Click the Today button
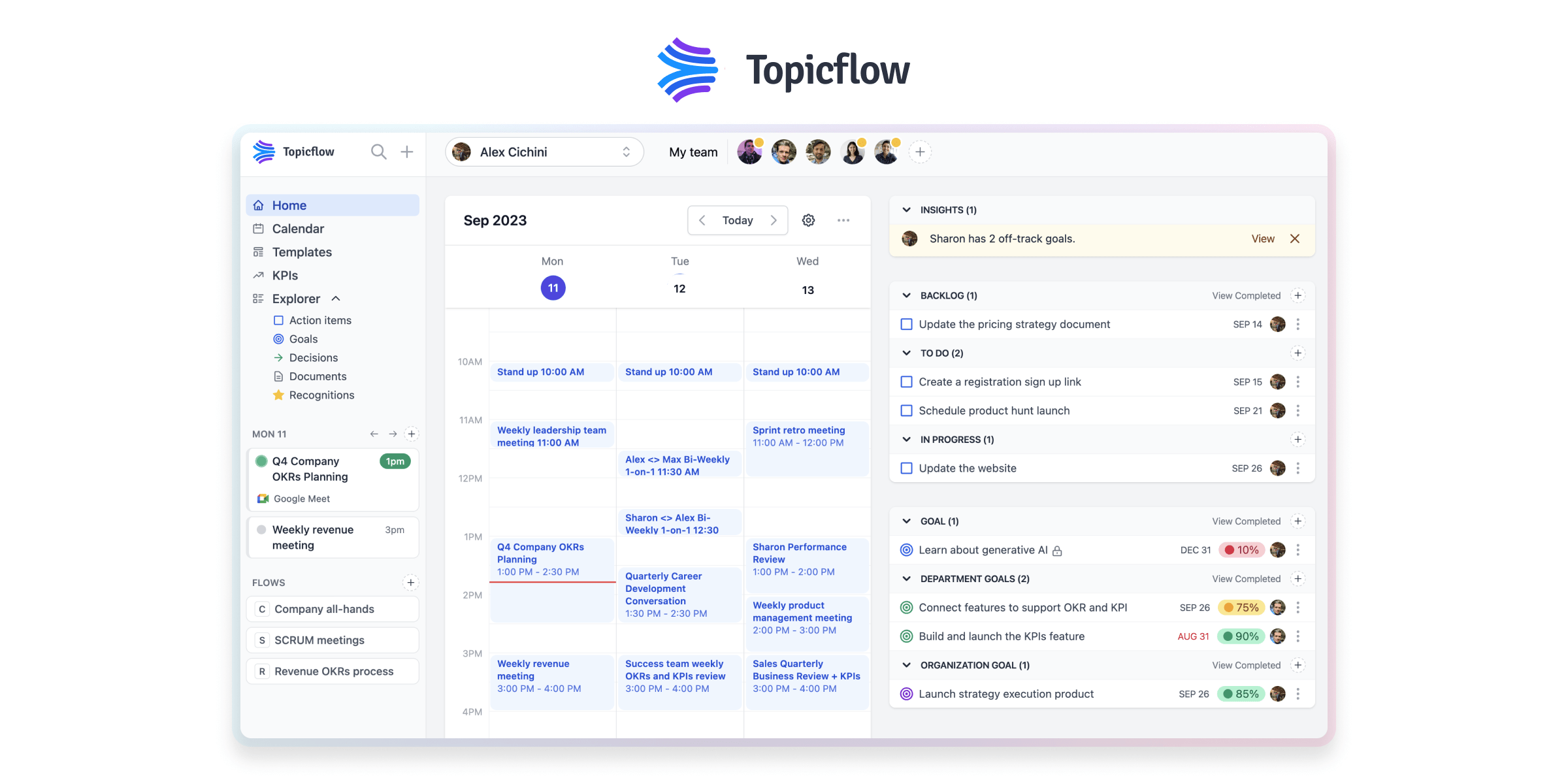 click(x=737, y=220)
